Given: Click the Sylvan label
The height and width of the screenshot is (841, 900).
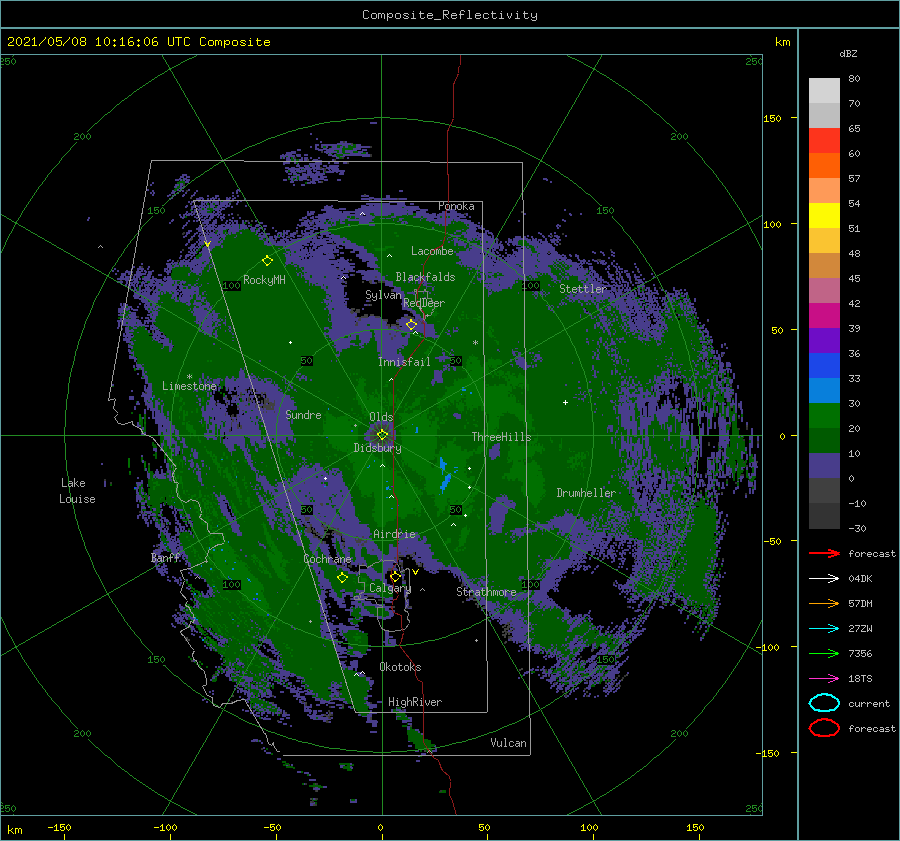Looking at the screenshot, I should click(383, 295).
